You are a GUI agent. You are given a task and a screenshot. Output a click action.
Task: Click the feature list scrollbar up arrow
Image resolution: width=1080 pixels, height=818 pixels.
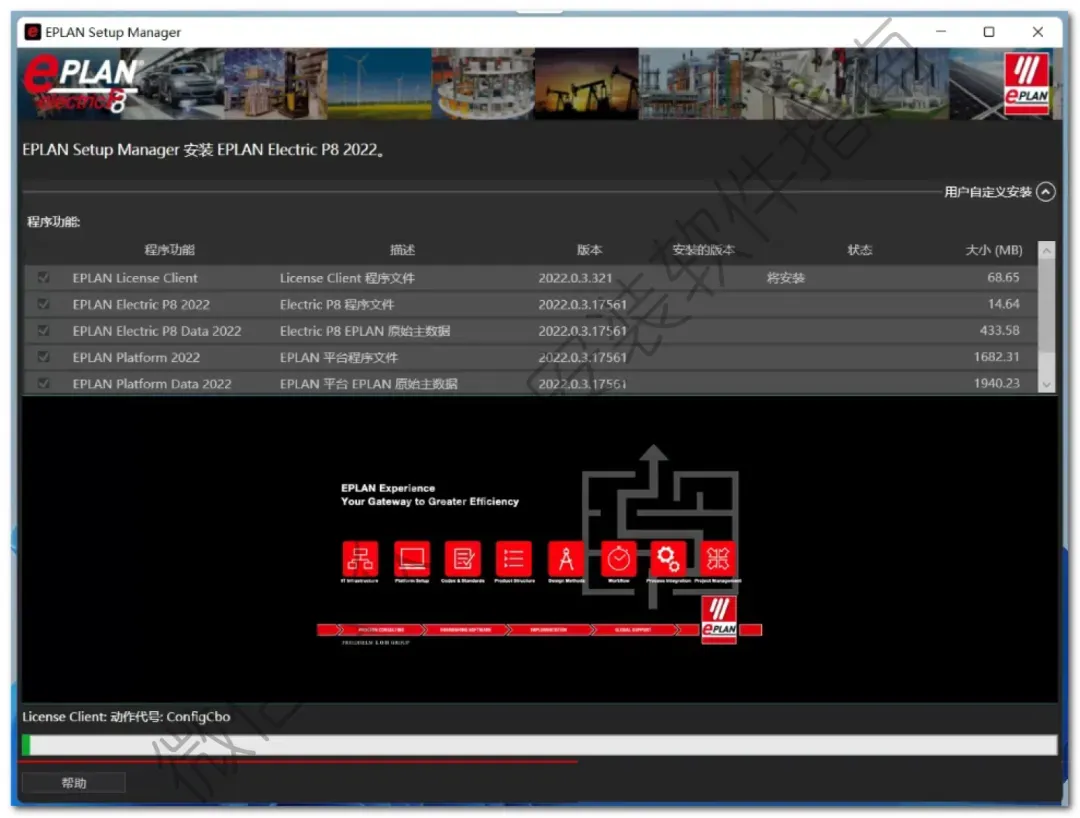[1046, 250]
